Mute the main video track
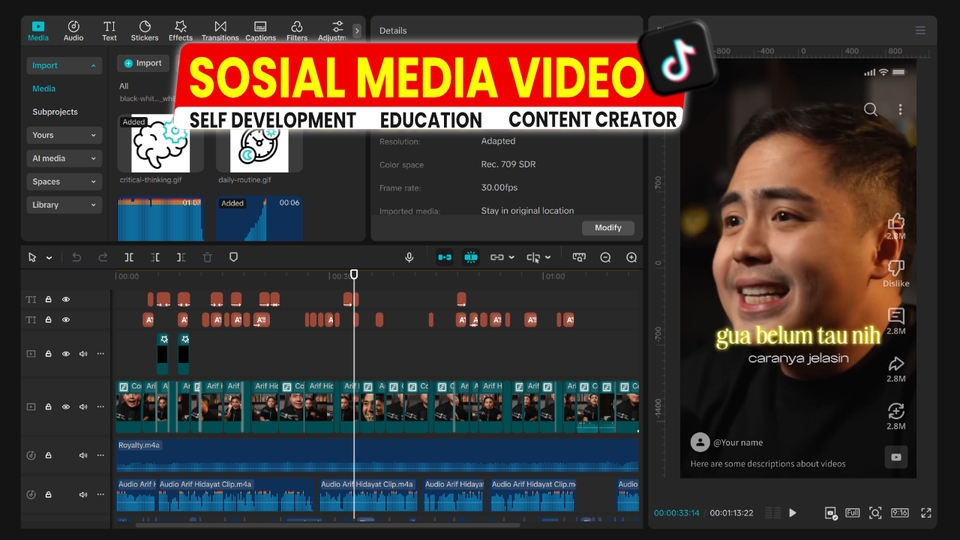Image resolution: width=960 pixels, height=540 pixels. point(83,407)
